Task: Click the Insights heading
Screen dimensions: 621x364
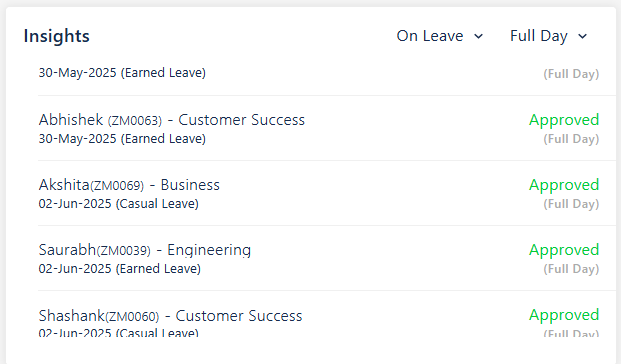Action: pyautogui.click(x=57, y=36)
